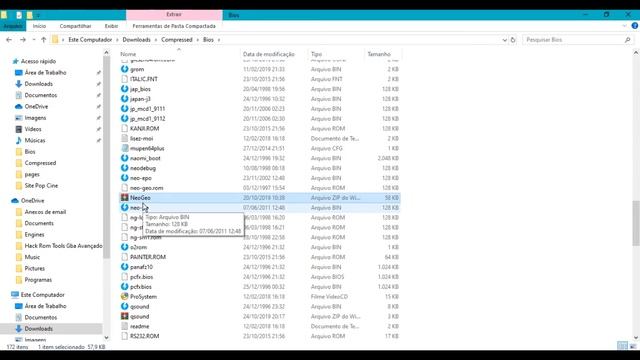This screenshot has height=360, width=640.
Task: Open recent locations dropdown arrow
Action: (33, 40)
